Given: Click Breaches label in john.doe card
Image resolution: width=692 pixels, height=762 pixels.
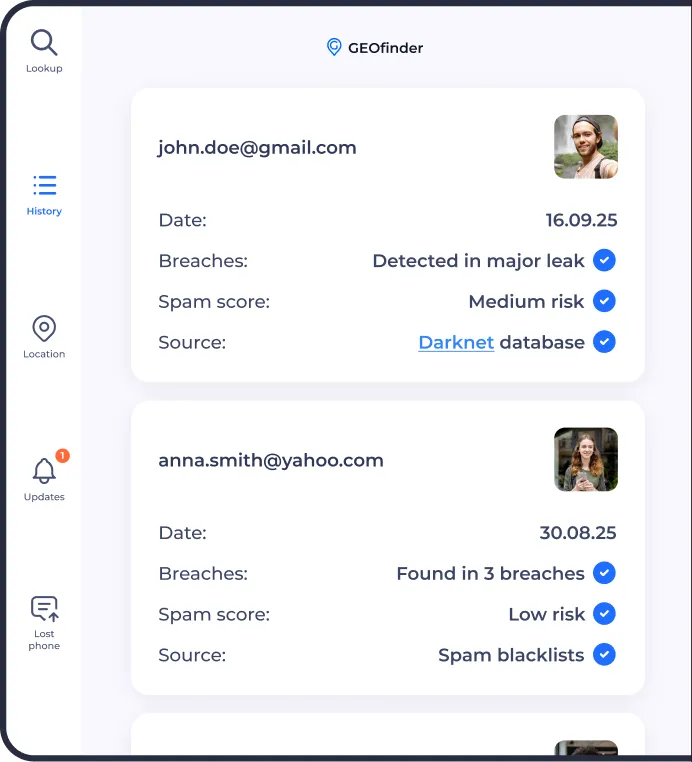Looking at the screenshot, I should point(203,261).
